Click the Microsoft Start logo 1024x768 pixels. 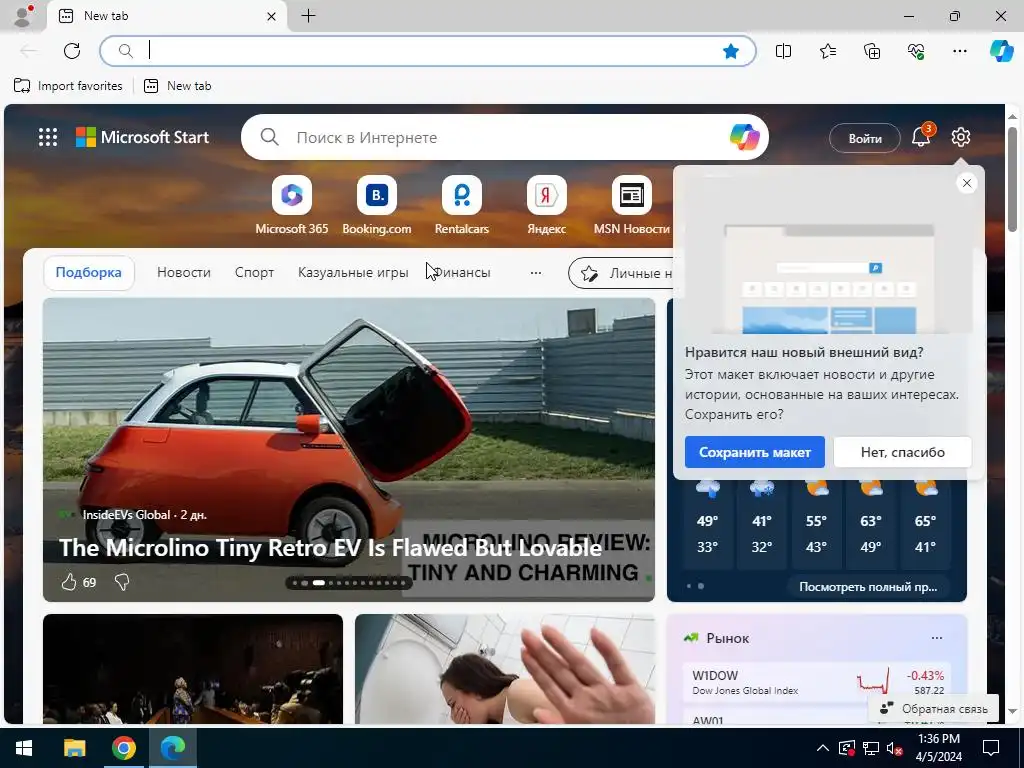coord(142,137)
